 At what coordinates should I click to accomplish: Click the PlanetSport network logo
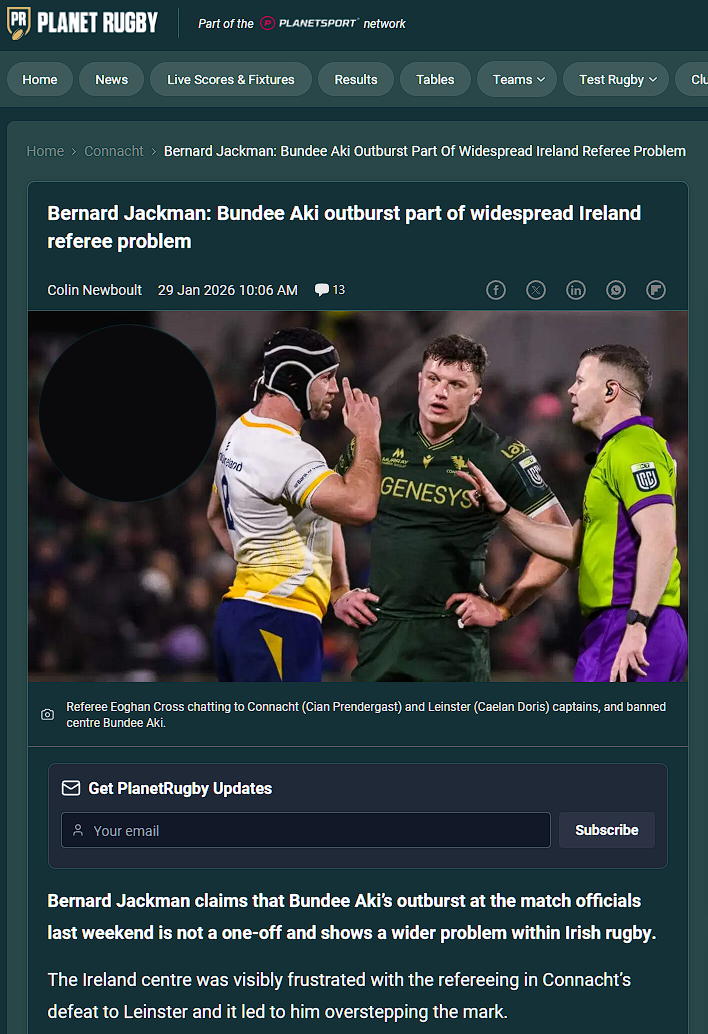click(x=309, y=23)
